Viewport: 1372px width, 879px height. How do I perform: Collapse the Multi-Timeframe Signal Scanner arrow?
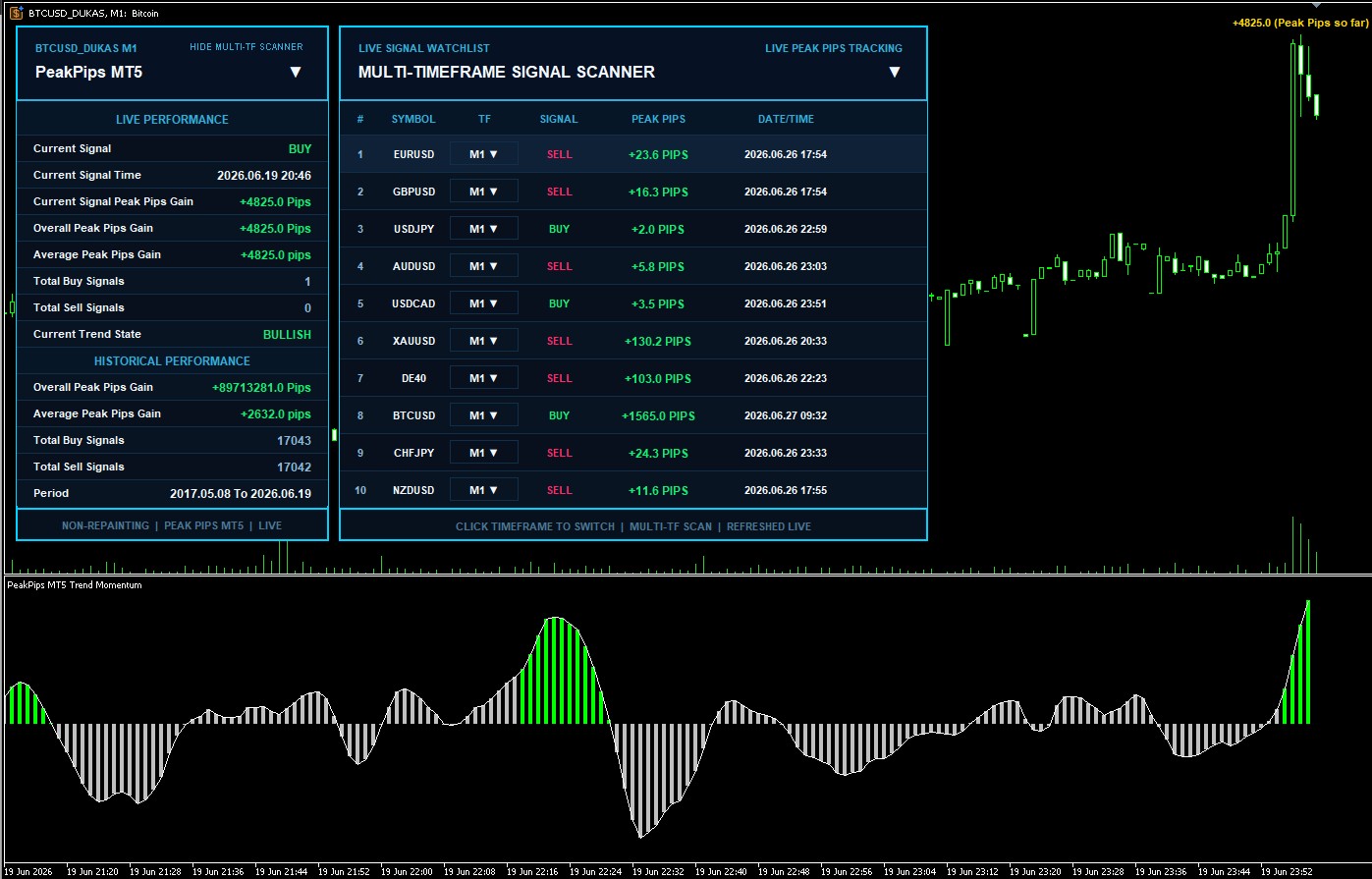click(894, 72)
